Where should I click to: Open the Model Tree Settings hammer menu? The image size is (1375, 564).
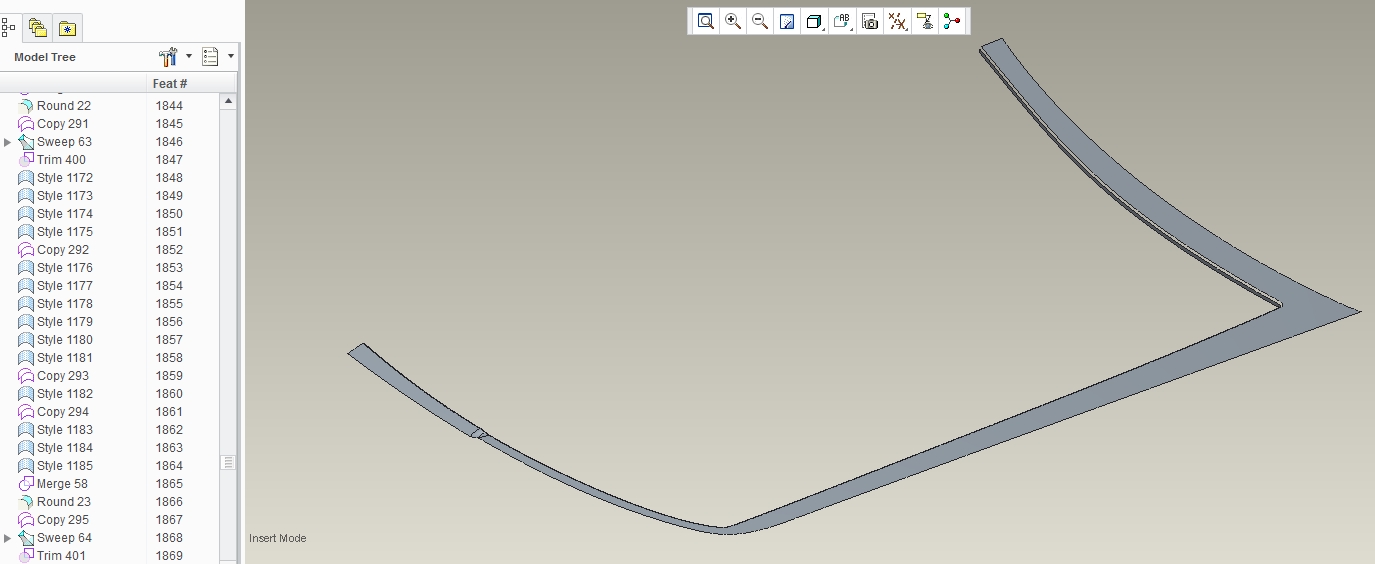(168, 57)
